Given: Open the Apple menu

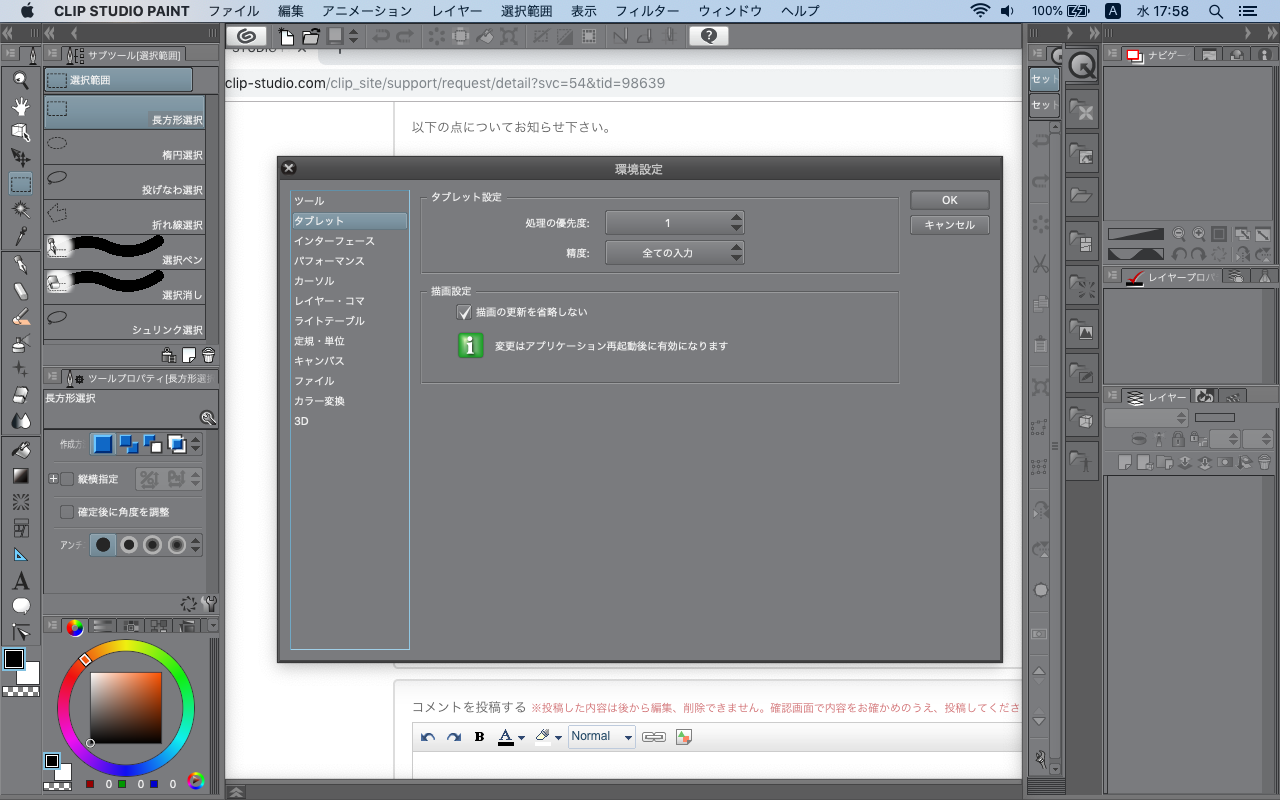Looking at the screenshot, I should (26, 11).
